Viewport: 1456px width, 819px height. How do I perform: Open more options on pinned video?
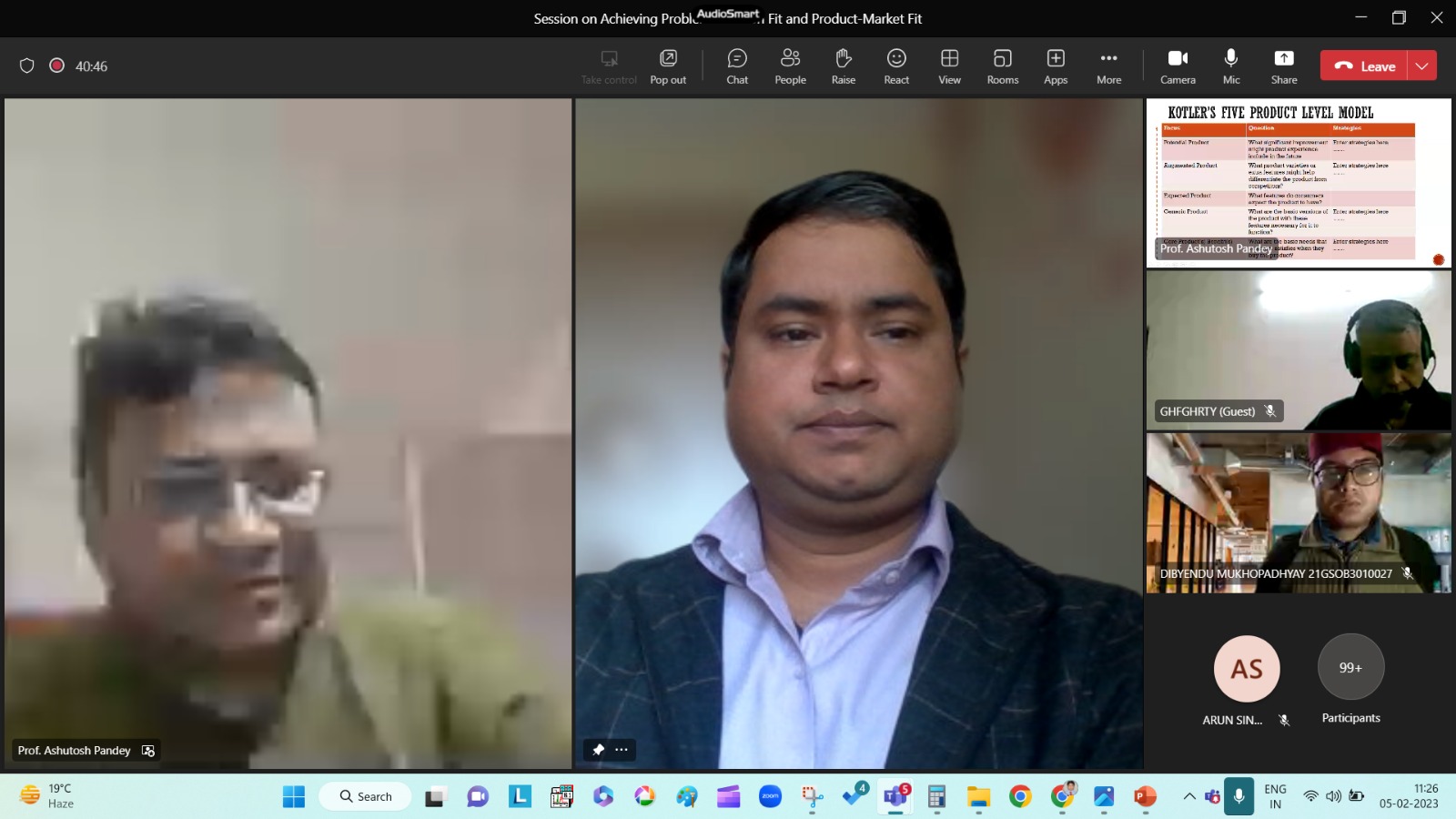(622, 750)
